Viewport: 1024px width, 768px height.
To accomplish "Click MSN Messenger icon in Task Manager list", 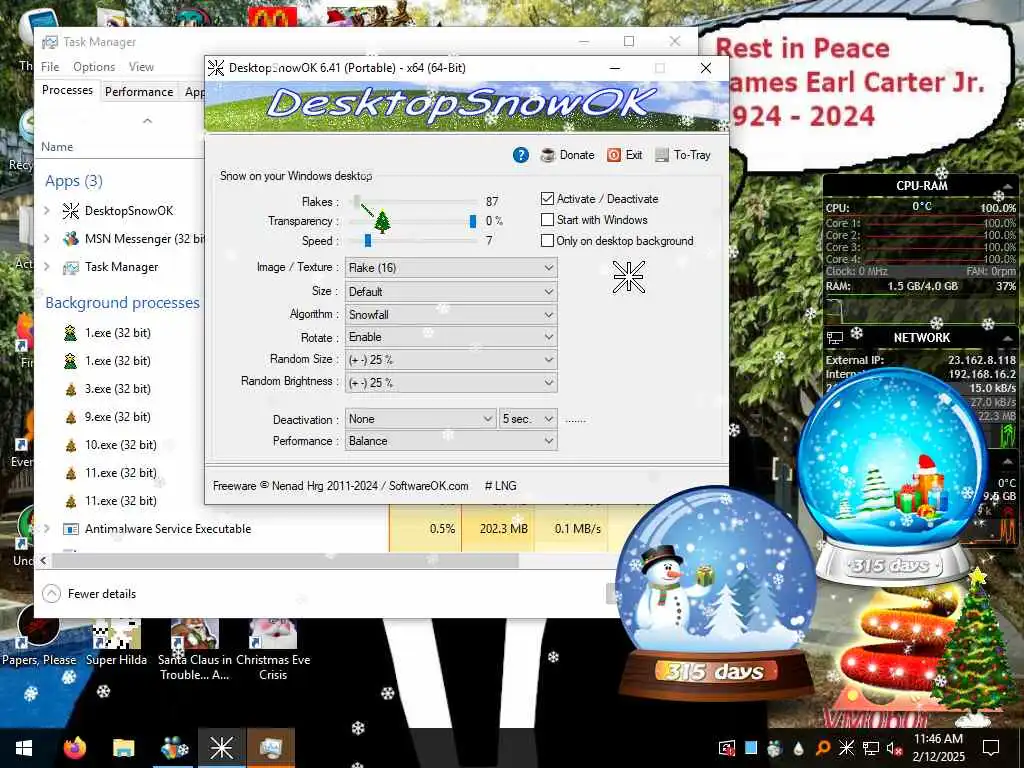I will tap(71, 239).
